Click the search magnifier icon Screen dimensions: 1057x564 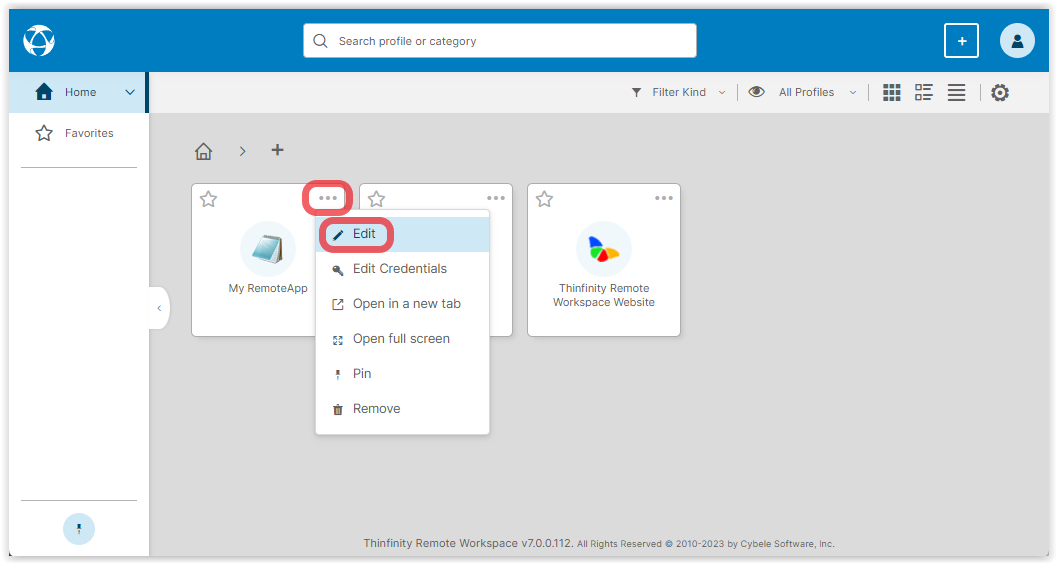(x=321, y=41)
